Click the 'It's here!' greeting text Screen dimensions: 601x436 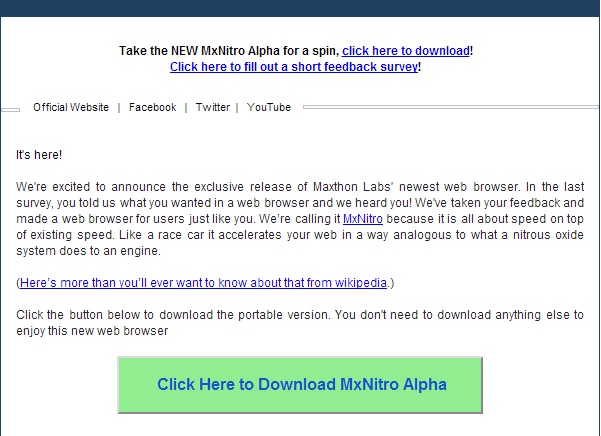(39, 155)
